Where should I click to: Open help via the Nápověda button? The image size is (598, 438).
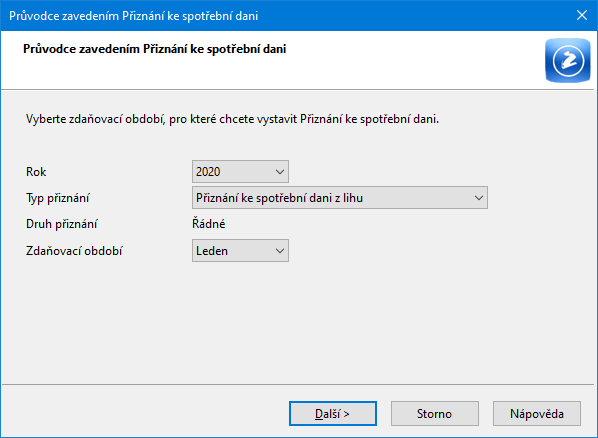point(537,414)
